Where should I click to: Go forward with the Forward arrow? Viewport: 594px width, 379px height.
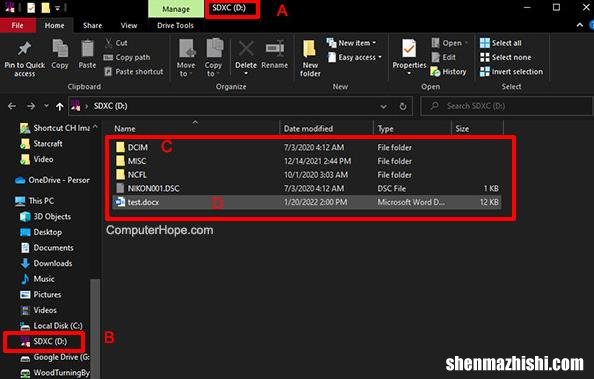click(x=31, y=106)
